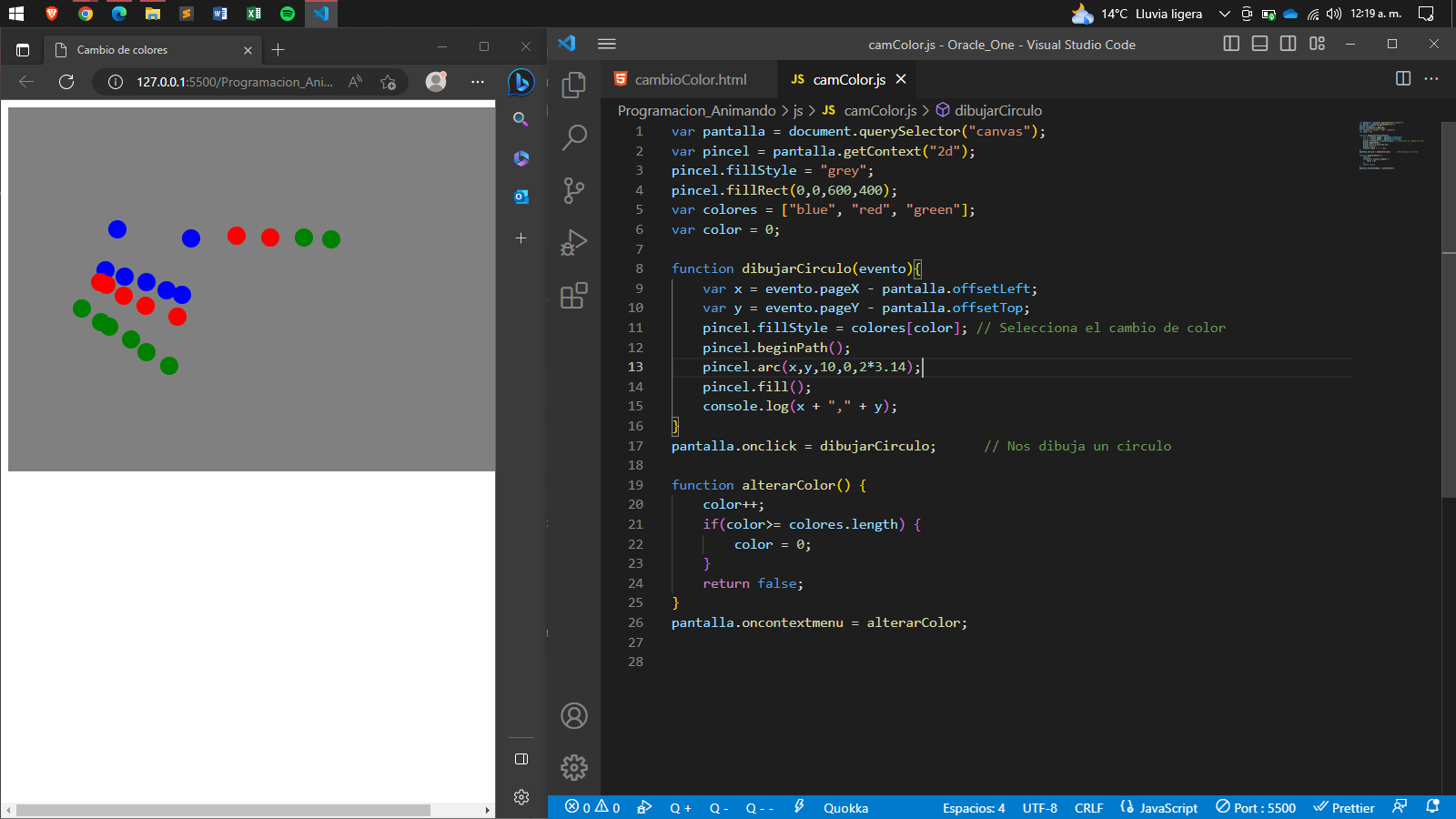
Task: Open Run and Debug view
Action: (x=574, y=242)
